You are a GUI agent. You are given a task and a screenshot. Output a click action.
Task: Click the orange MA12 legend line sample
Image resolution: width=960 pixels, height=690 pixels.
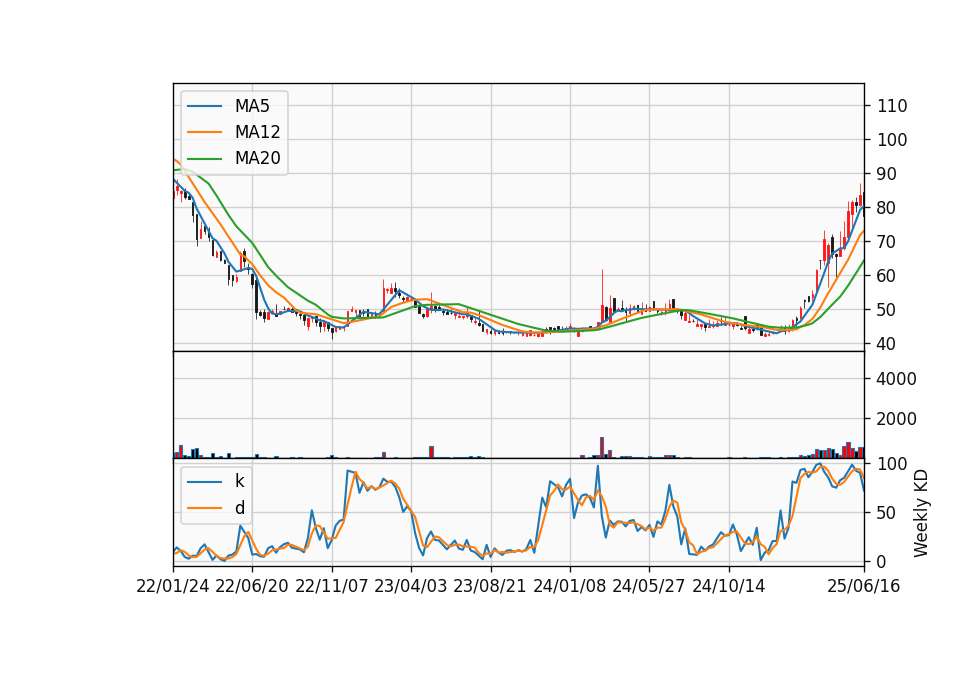click(x=204, y=132)
